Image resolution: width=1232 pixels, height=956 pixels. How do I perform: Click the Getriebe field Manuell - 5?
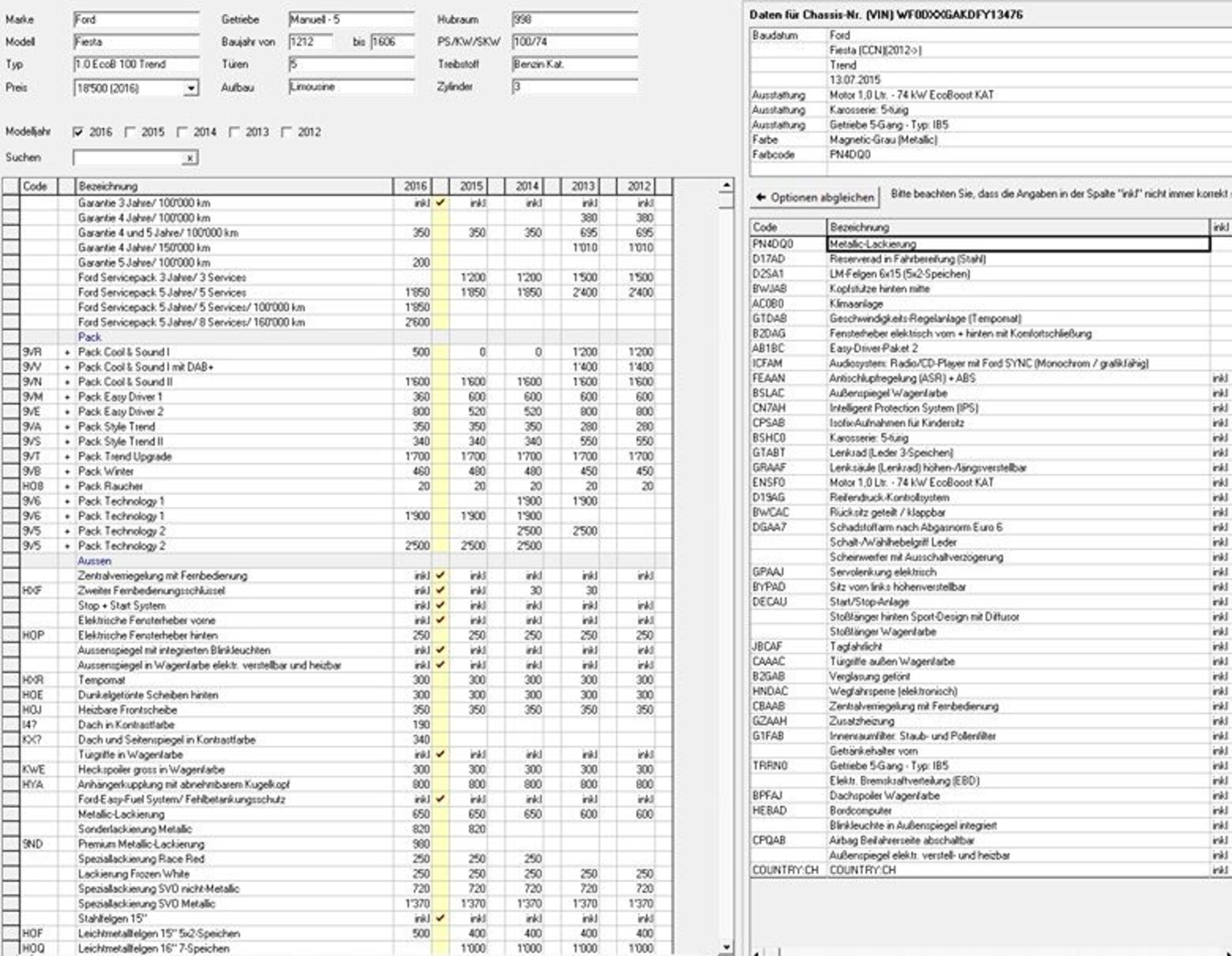click(351, 20)
